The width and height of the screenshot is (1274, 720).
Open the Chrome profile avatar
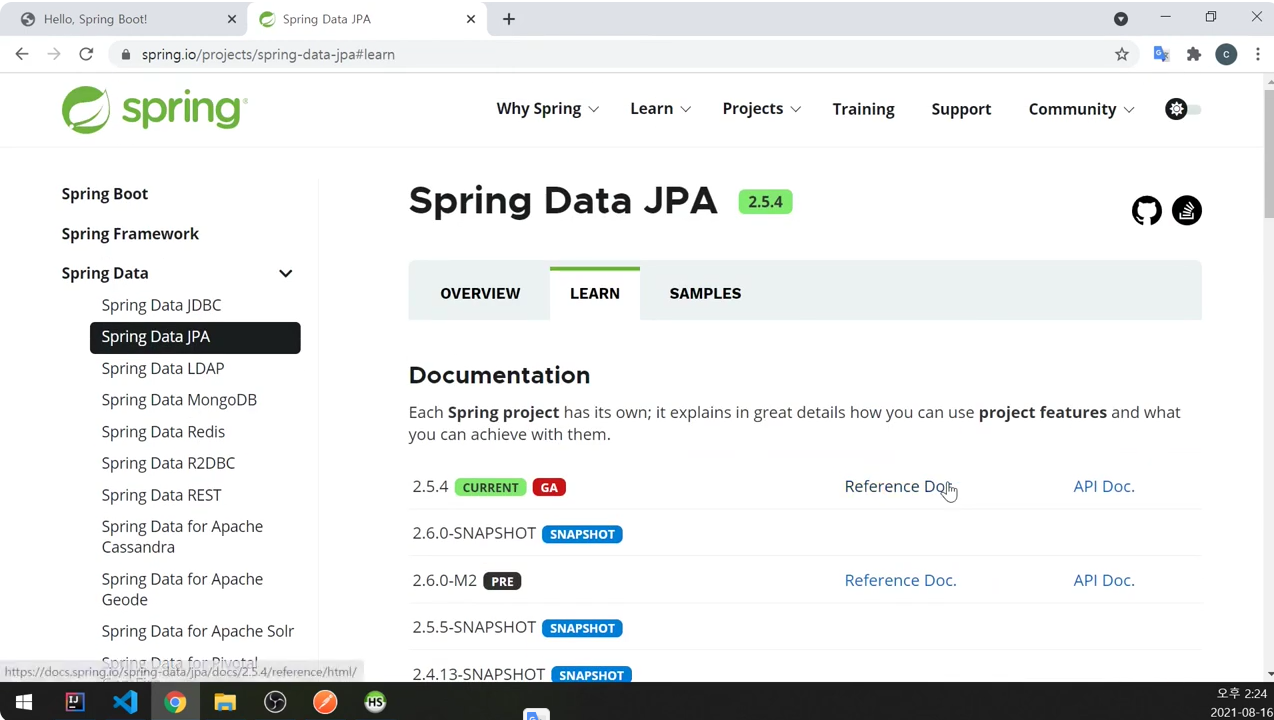click(1226, 54)
